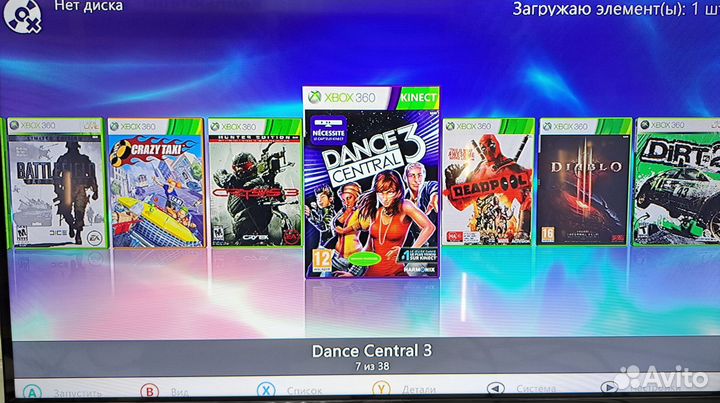This screenshot has height=403, width=720.
Task: Click the Детали label
Action: tap(418, 390)
